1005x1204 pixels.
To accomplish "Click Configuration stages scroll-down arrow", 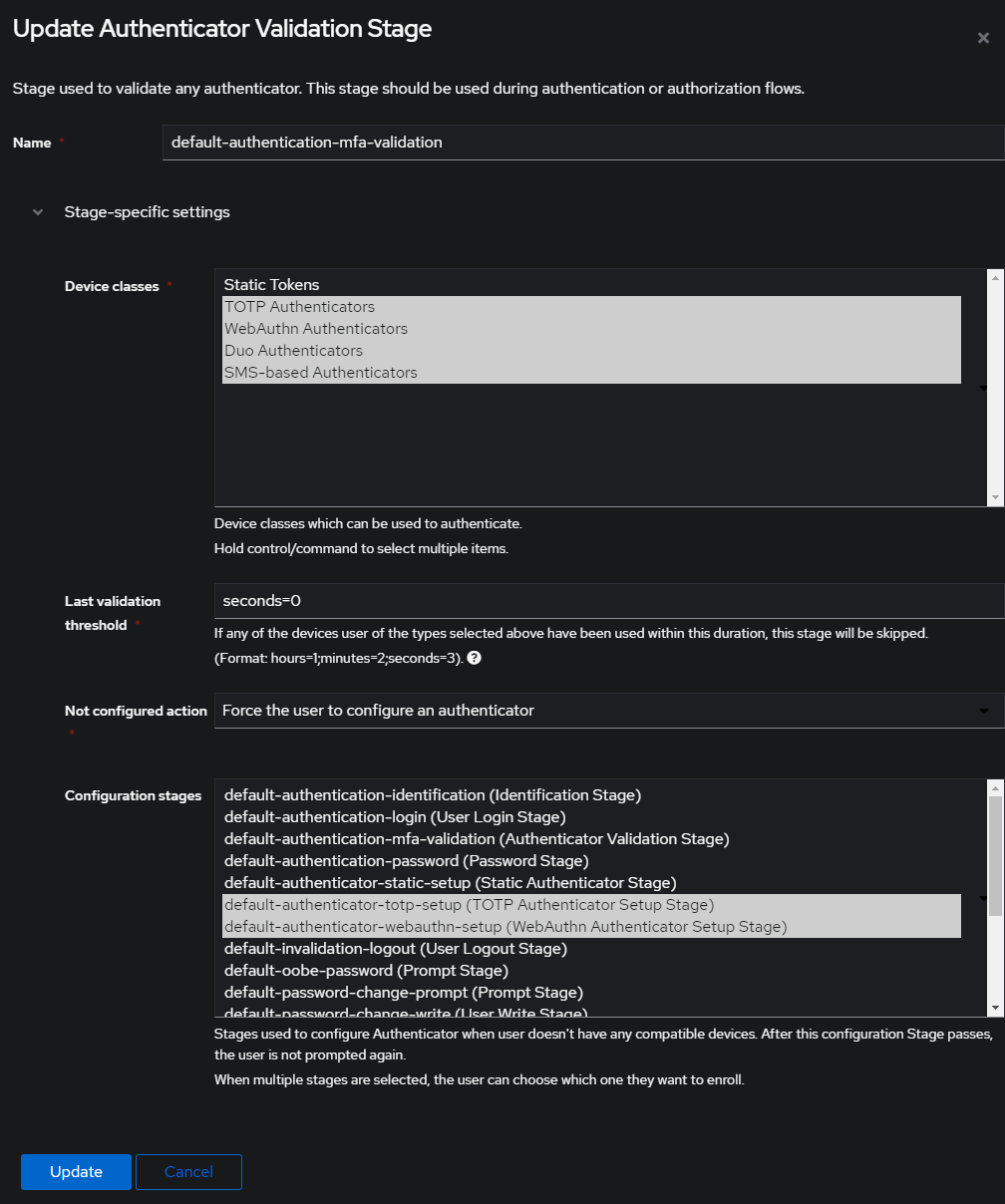I will pyautogui.click(x=995, y=1008).
